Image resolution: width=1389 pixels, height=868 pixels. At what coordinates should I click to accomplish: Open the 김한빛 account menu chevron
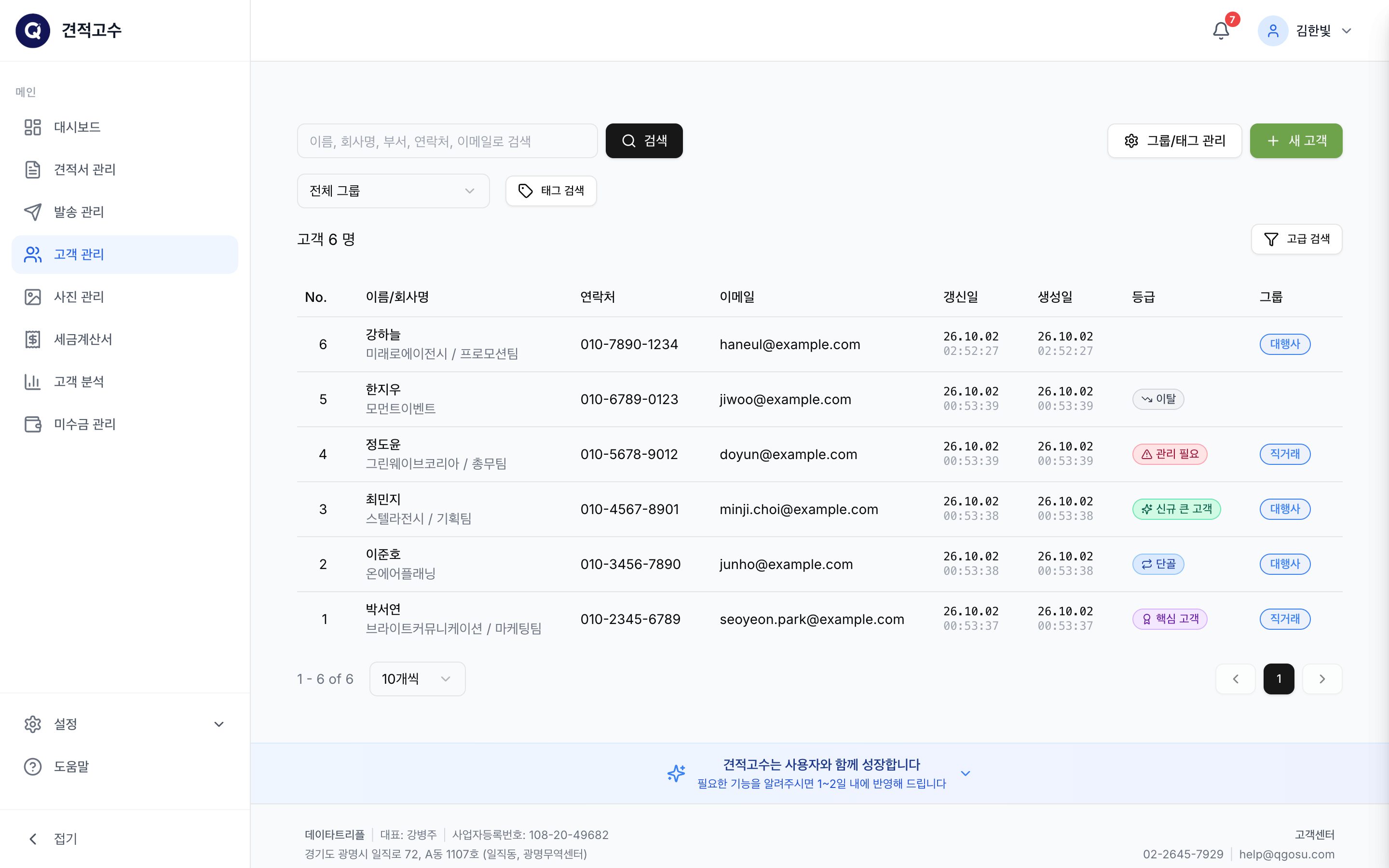(1347, 31)
